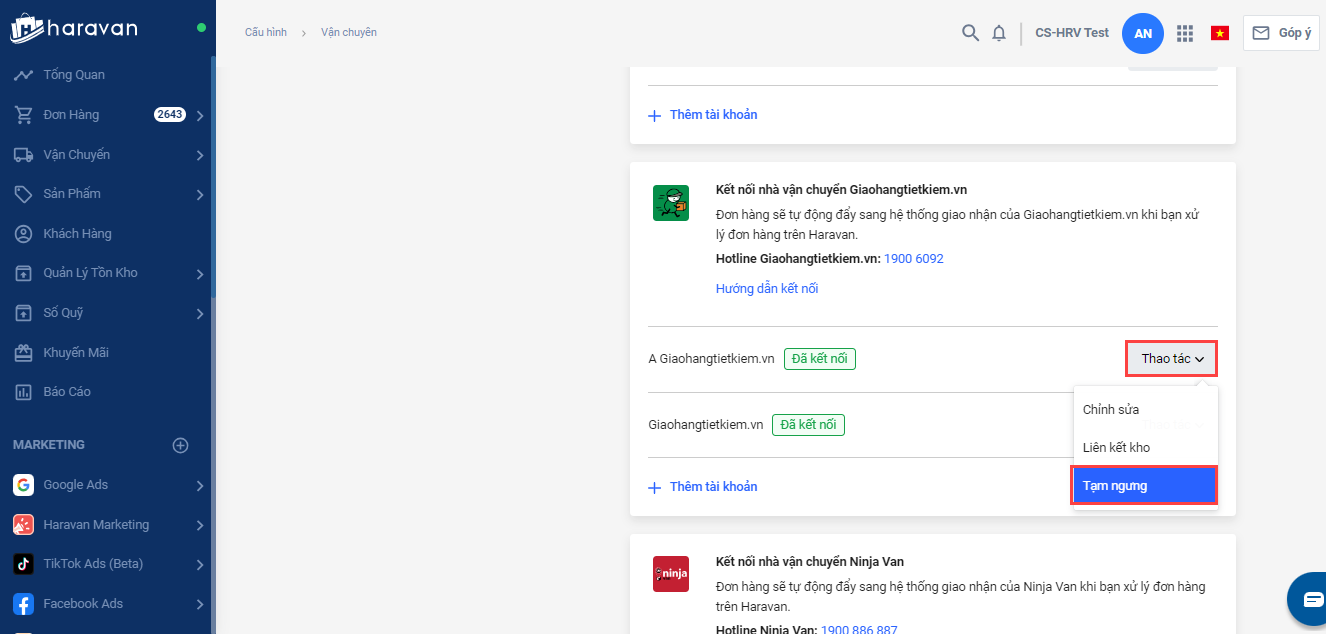Image resolution: width=1326 pixels, height=634 pixels.
Task: Open the Hướng dẫn kết nối link
Action: (767, 289)
